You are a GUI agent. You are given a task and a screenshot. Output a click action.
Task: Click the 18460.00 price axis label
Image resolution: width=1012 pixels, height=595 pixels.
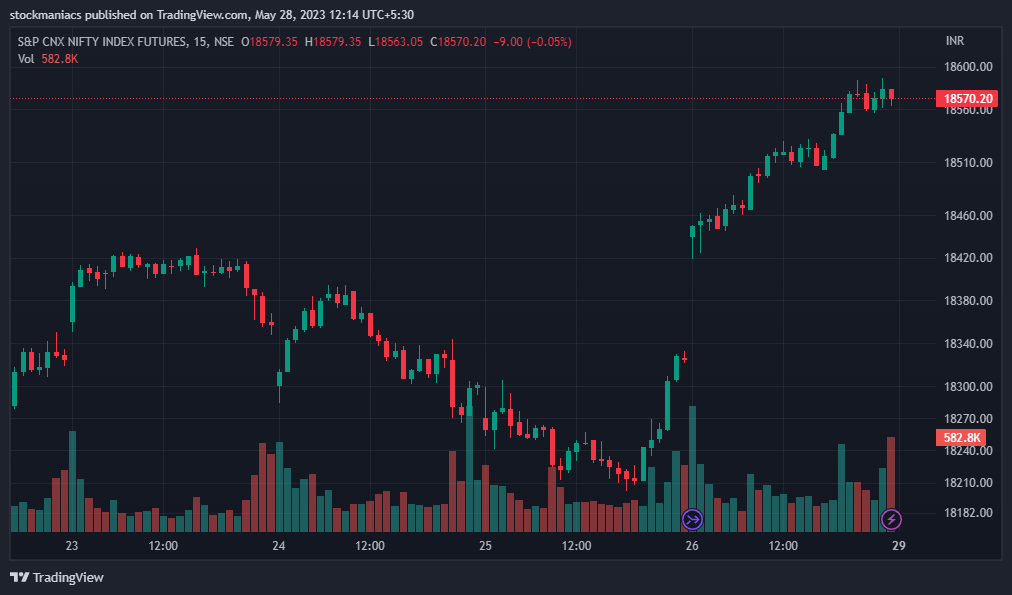[x=968, y=216]
